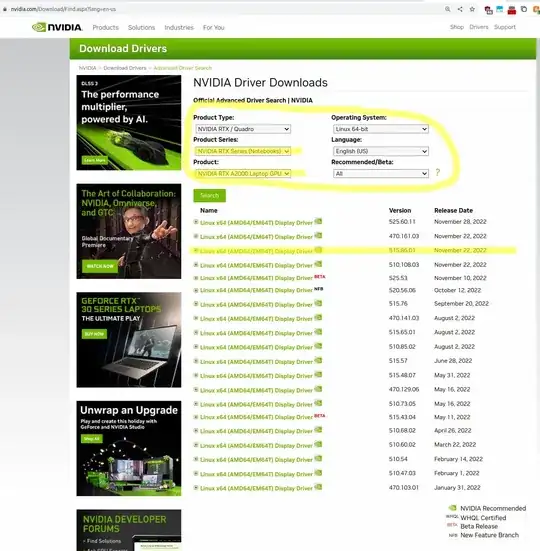Click the NFB badge on the 520.56.06 row
Image resolution: width=540 pixels, height=551 pixels.
(318, 289)
